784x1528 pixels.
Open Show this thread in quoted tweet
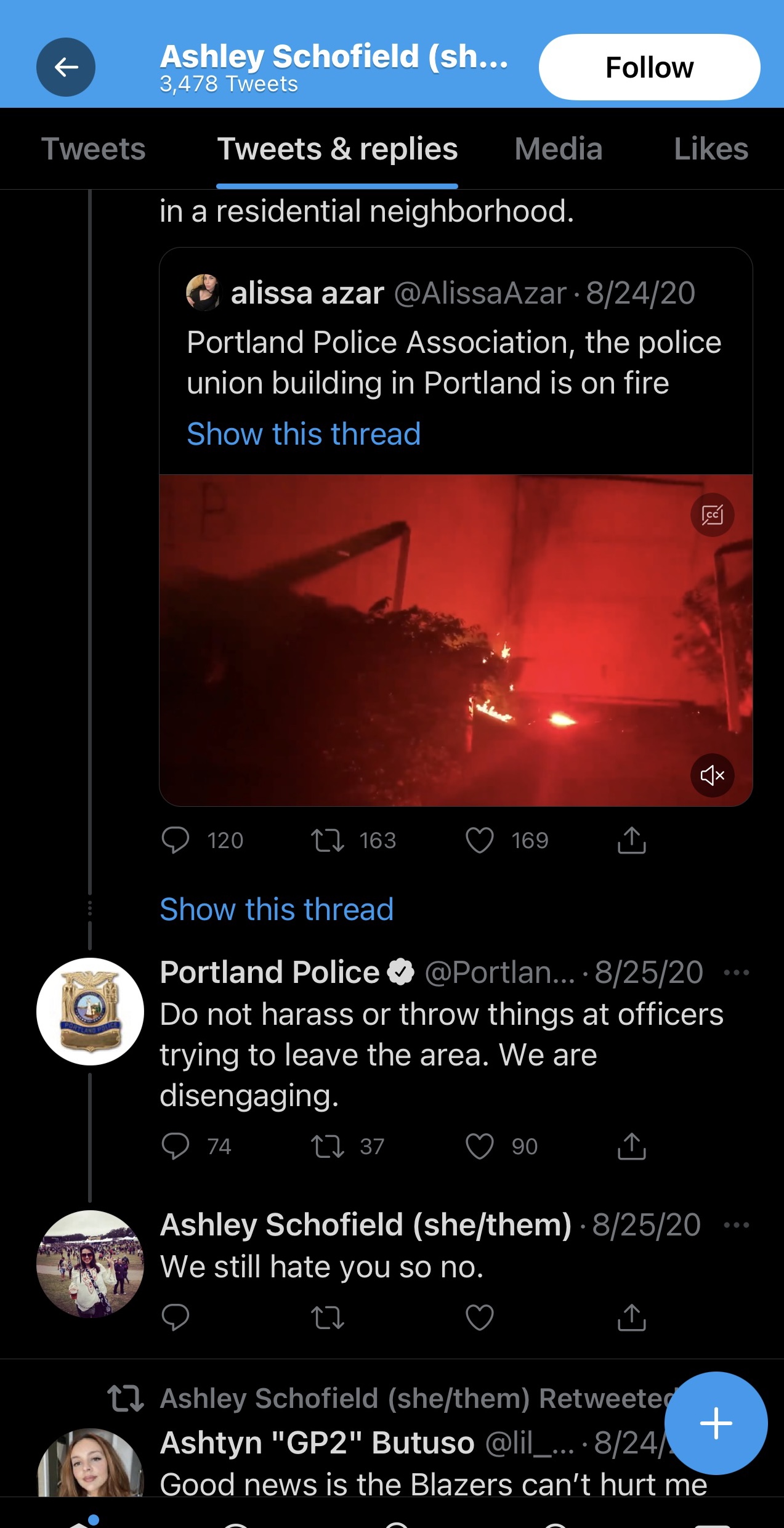(x=304, y=434)
